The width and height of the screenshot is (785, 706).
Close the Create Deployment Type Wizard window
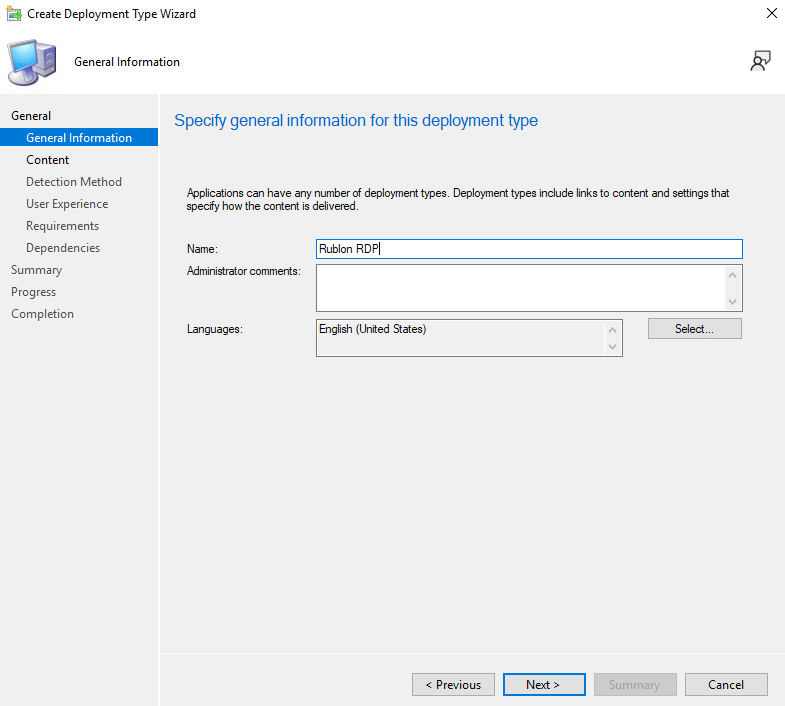[x=771, y=14]
